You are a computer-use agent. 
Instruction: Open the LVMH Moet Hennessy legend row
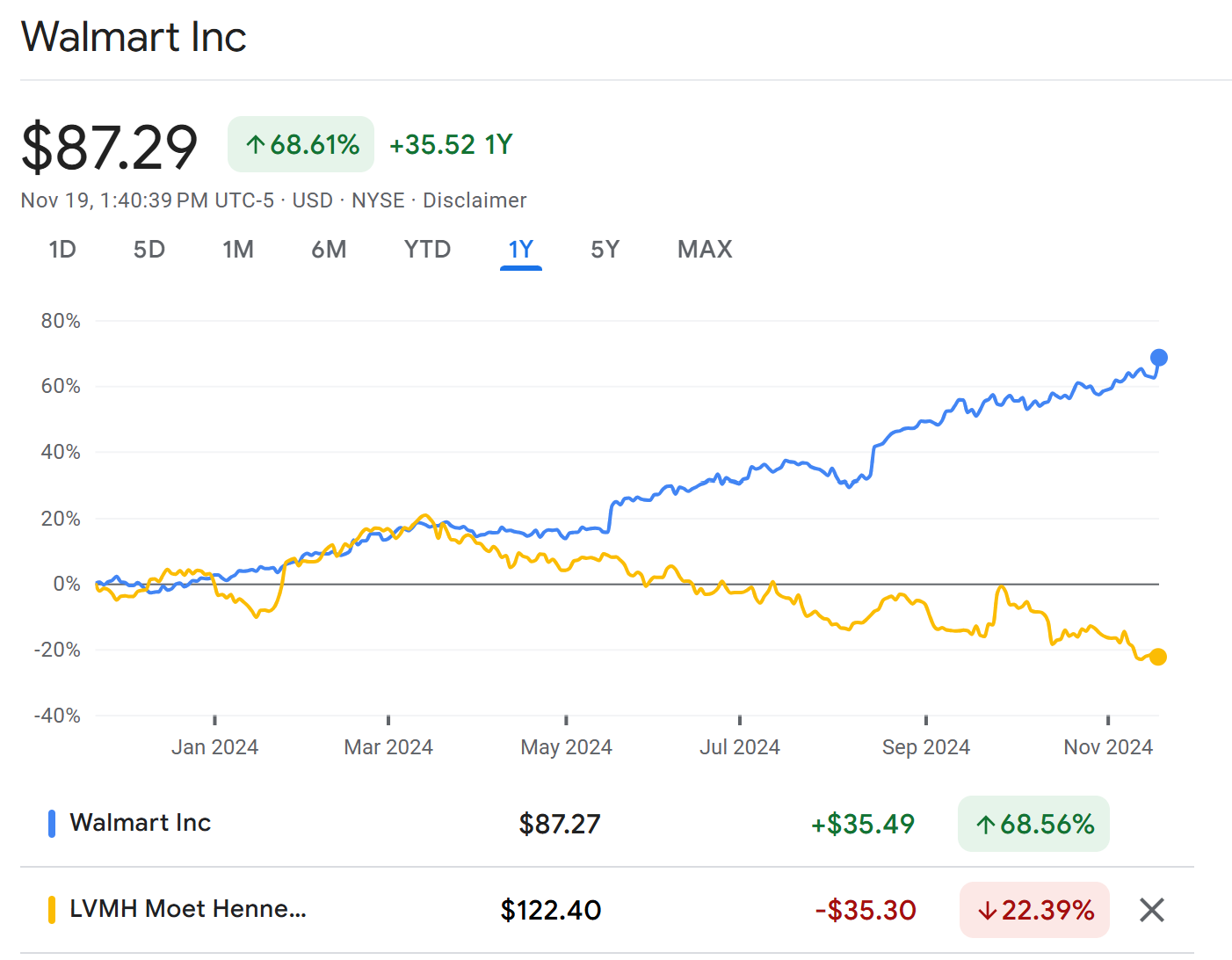tap(607, 910)
